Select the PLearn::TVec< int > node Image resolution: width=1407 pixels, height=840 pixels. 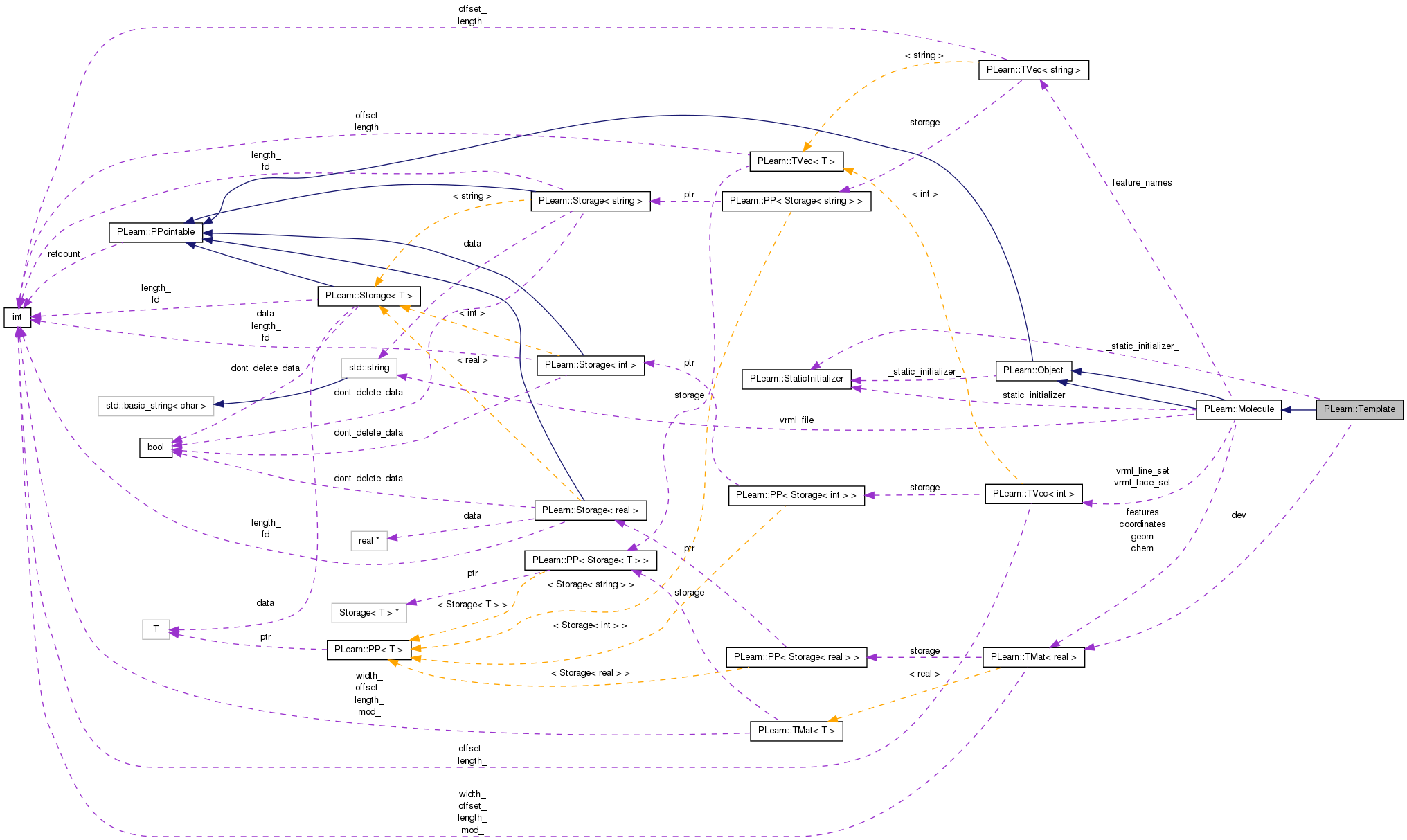pyautogui.click(x=1033, y=494)
